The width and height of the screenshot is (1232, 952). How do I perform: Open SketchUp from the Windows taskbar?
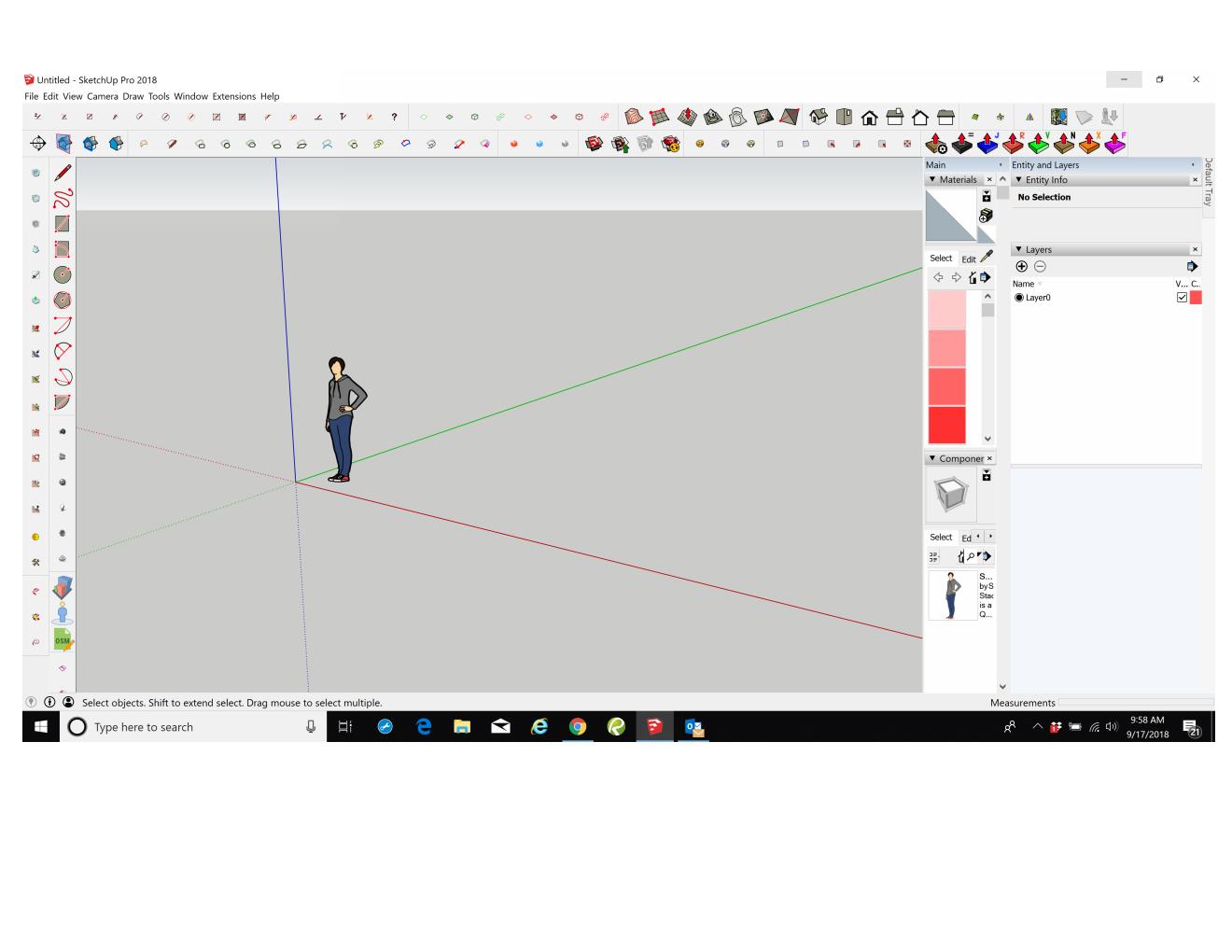[x=654, y=727]
